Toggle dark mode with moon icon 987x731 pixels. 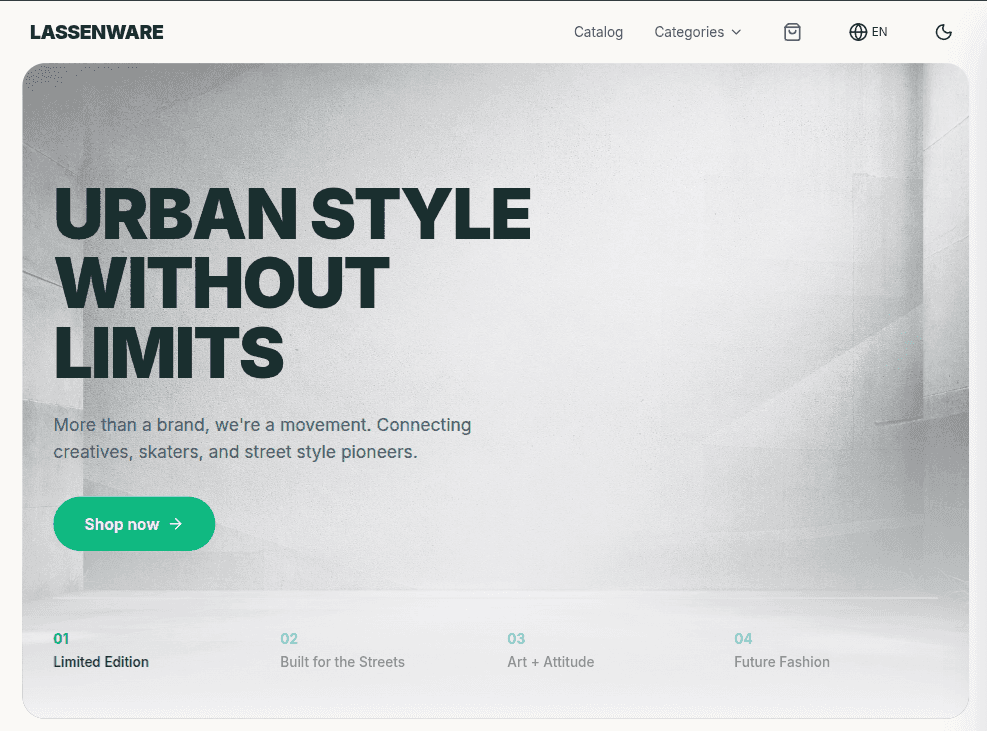[943, 32]
